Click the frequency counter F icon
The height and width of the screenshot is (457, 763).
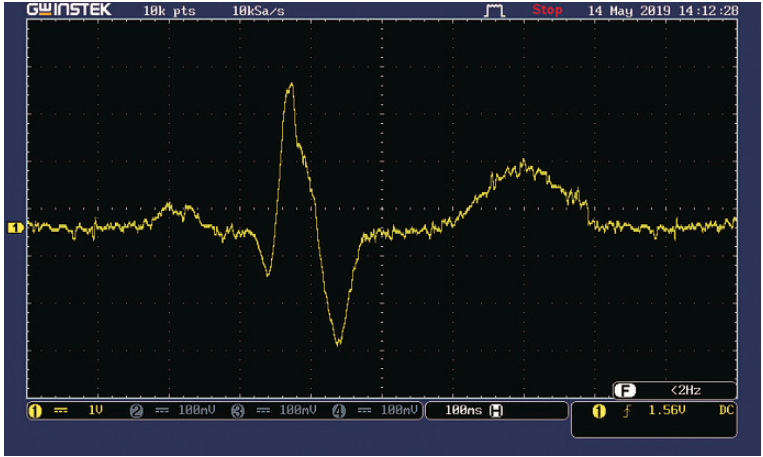[x=625, y=390]
